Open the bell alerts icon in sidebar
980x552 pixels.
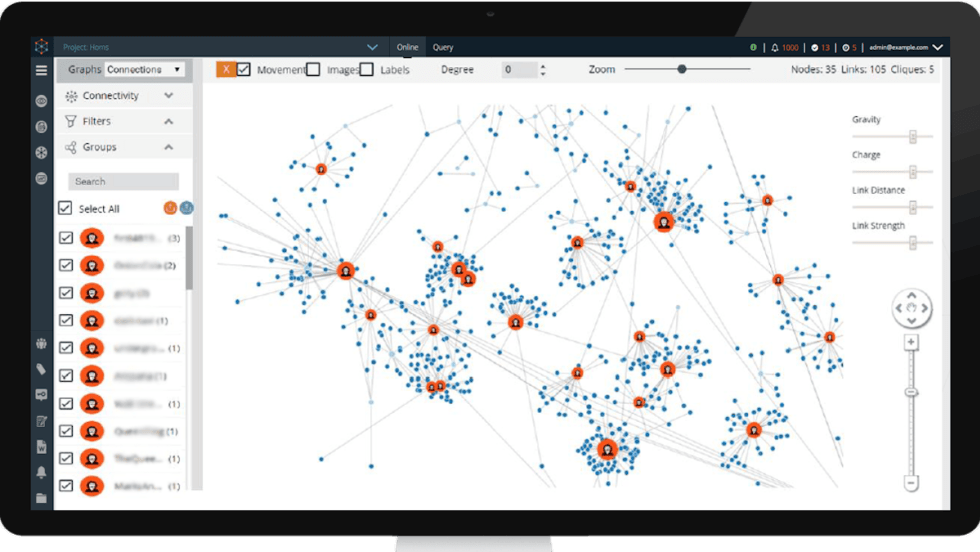pyautogui.click(x=41, y=472)
